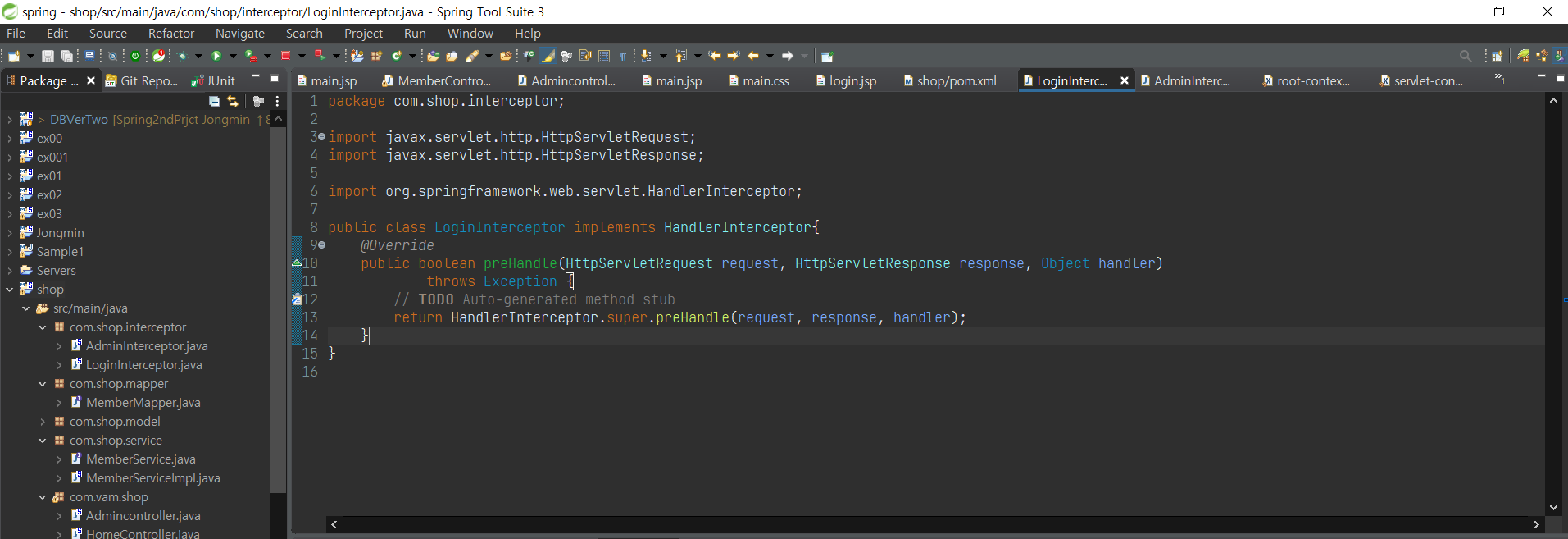Open the Run dropdown arrow
The image size is (1568, 539).
233,56
